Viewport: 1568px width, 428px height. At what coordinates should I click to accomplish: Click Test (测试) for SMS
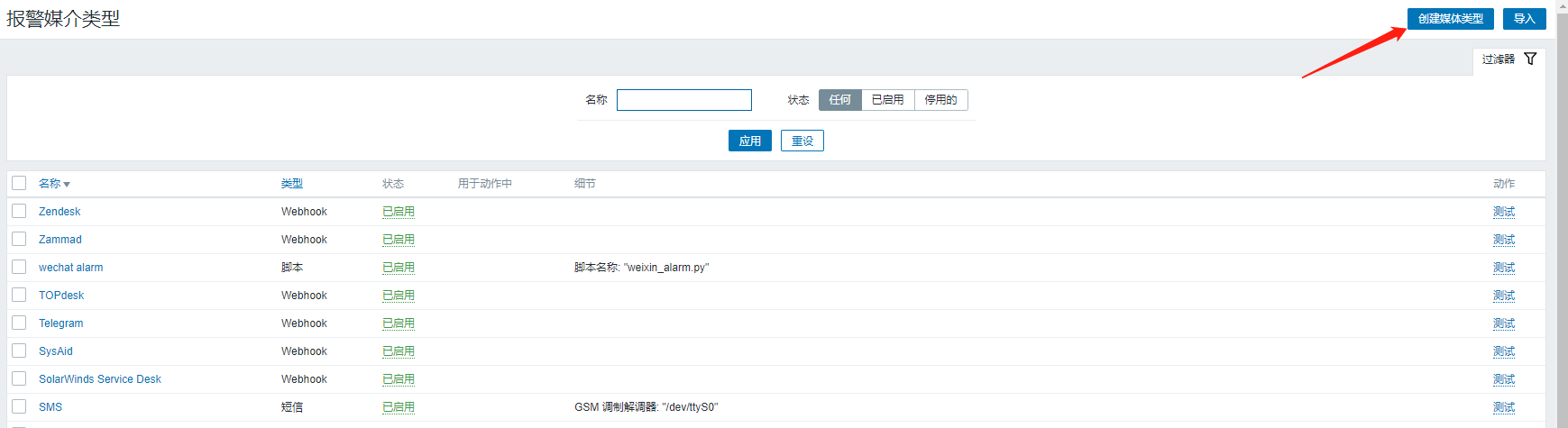pos(1504,407)
